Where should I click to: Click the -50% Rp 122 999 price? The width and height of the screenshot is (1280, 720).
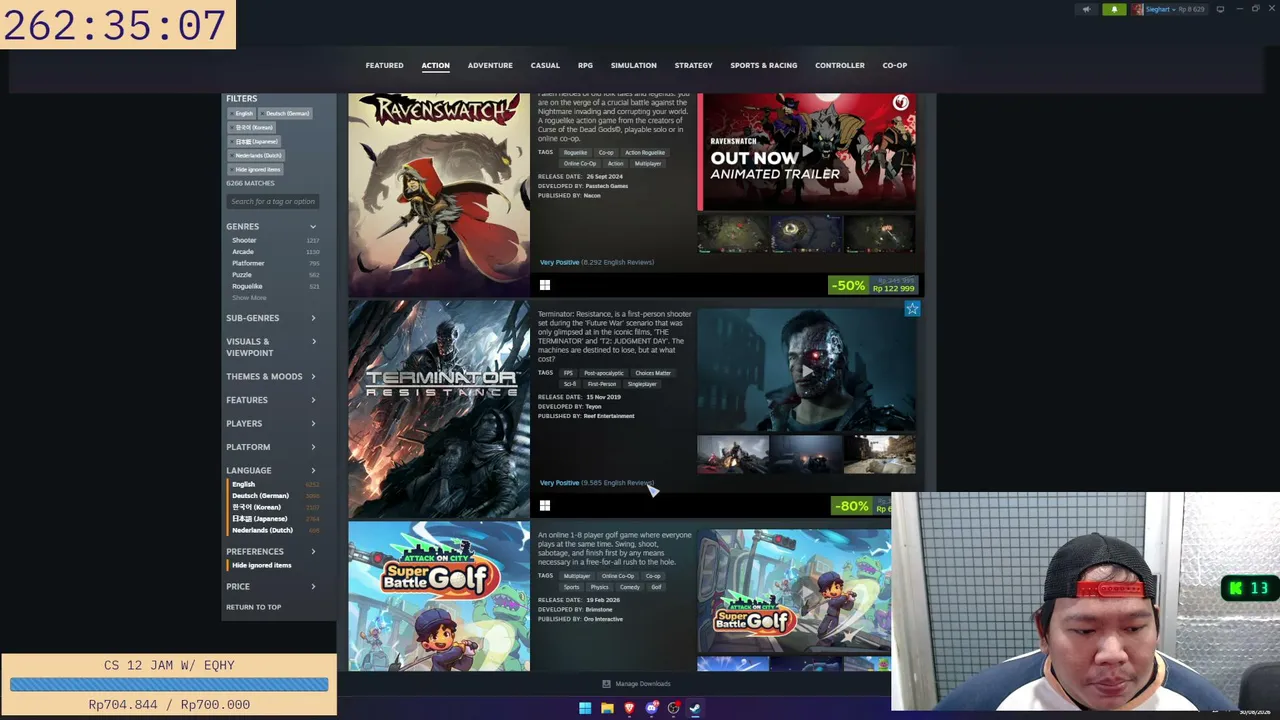(x=873, y=285)
